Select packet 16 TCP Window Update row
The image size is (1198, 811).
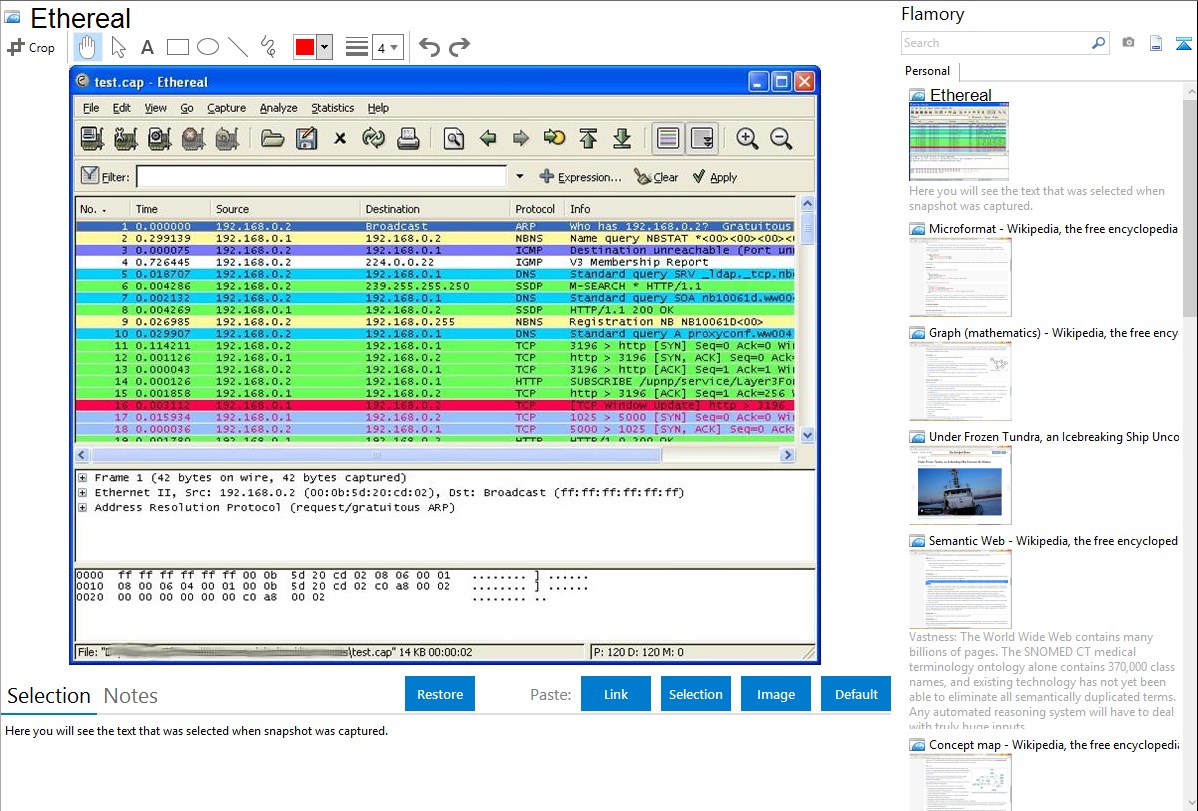[x=435, y=405]
